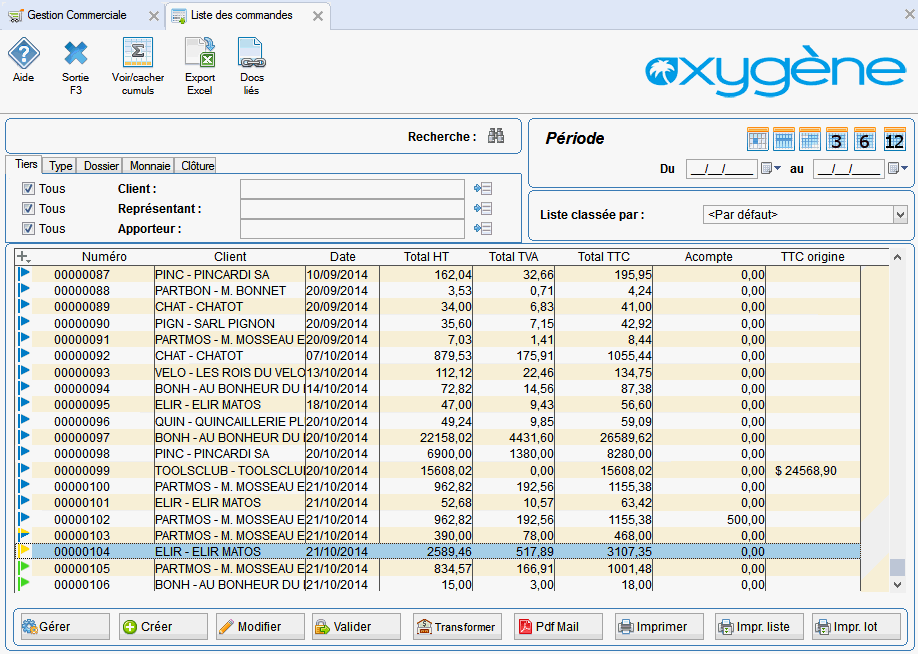
Task: Click the green flag of order 00000106
Action: (x=24, y=584)
